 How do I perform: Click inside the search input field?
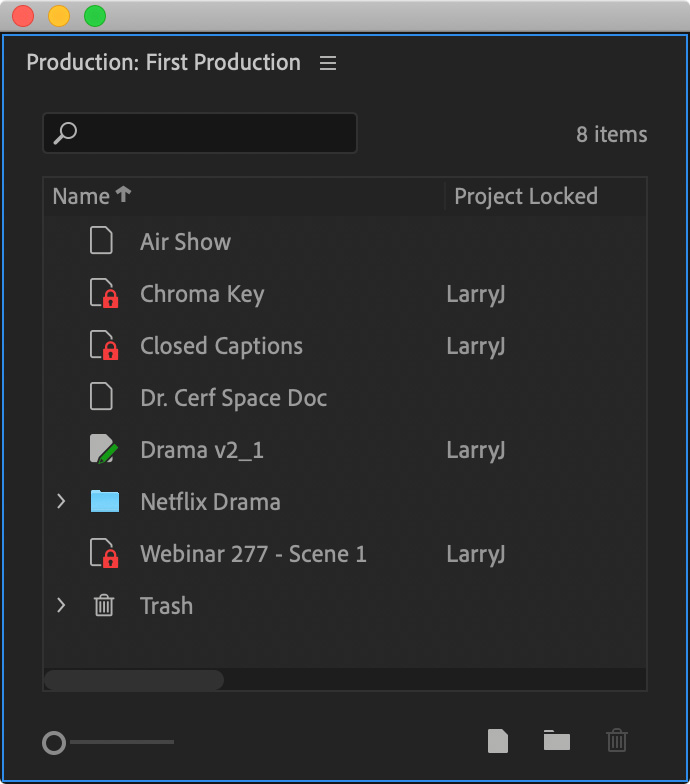pos(200,133)
